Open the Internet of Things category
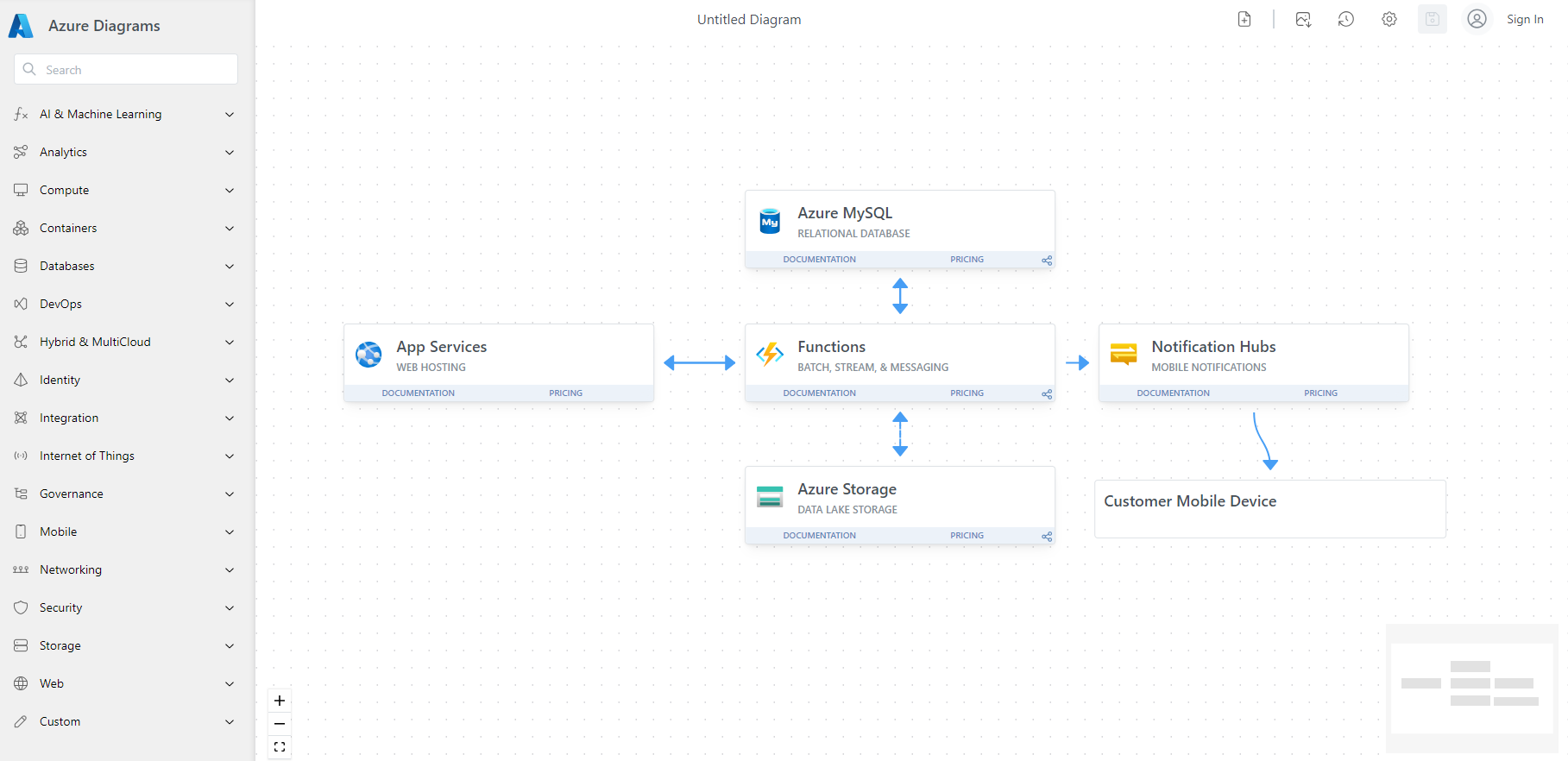Viewport: 1568px width, 761px height. tap(125, 456)
